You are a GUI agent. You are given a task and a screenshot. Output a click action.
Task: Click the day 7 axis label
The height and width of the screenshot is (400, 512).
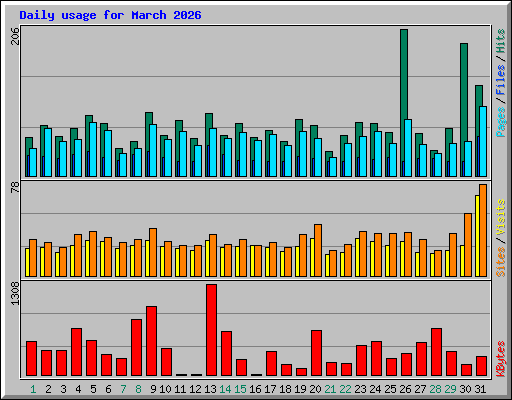click(x=123, y=389)
